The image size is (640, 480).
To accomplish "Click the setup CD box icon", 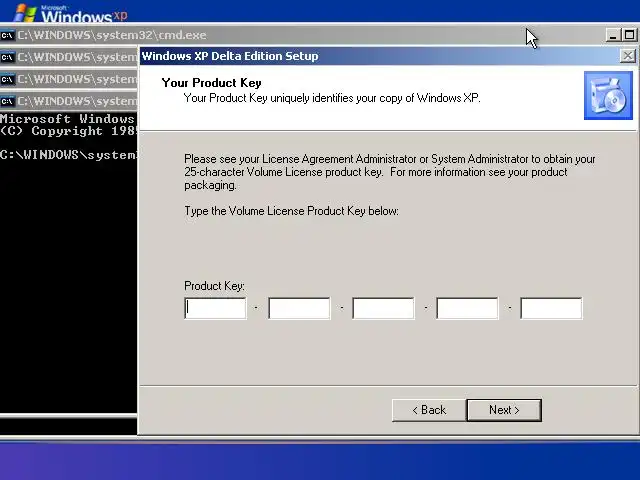I will 608,96.
